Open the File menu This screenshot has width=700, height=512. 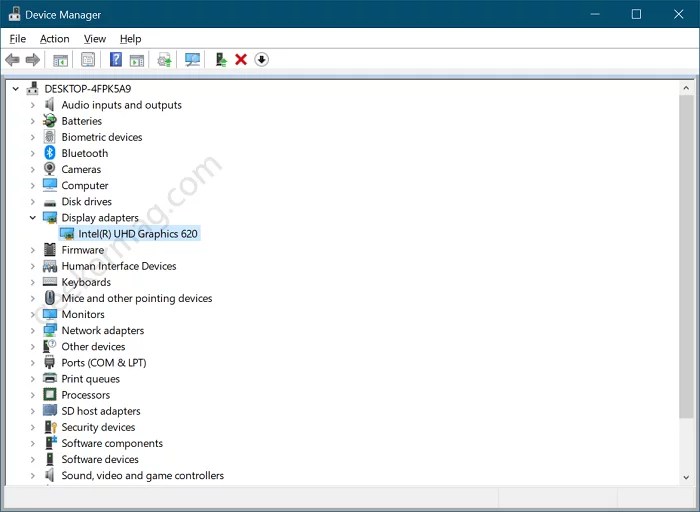click(x=17, y=39)
